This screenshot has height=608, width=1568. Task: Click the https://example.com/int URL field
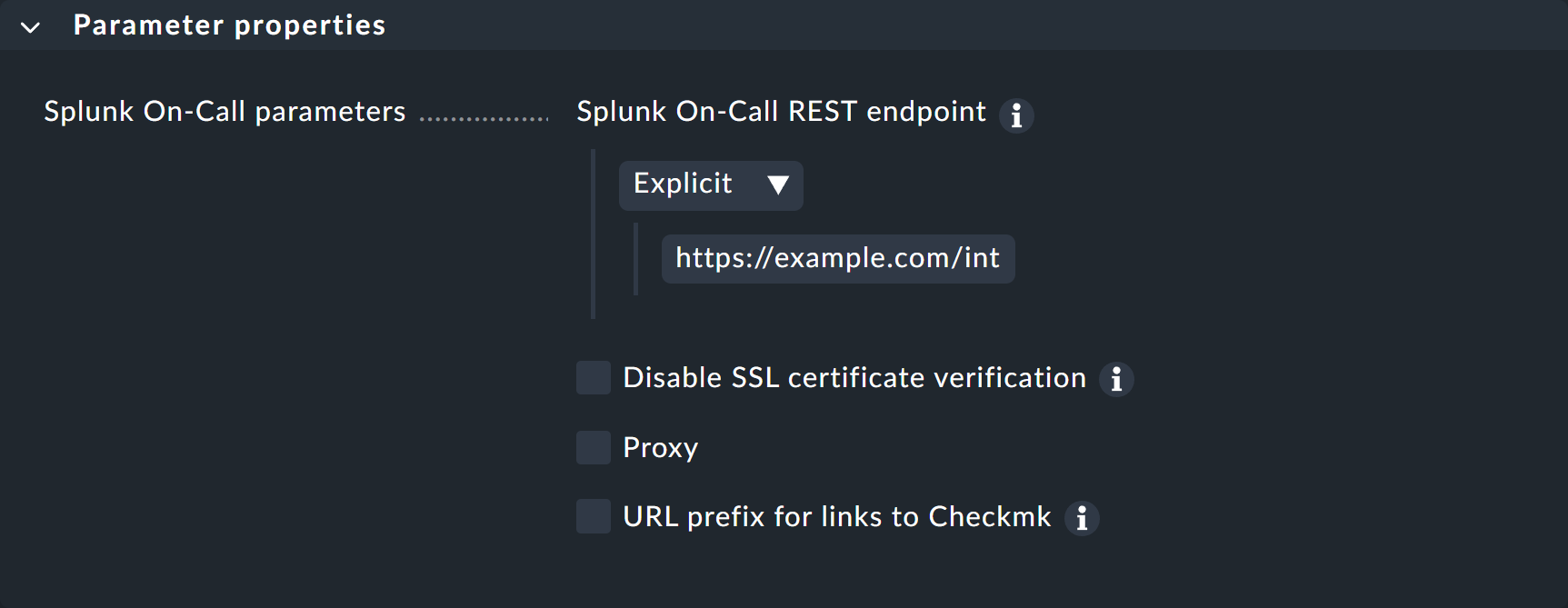pyautogui.click(x=837, y=259)
